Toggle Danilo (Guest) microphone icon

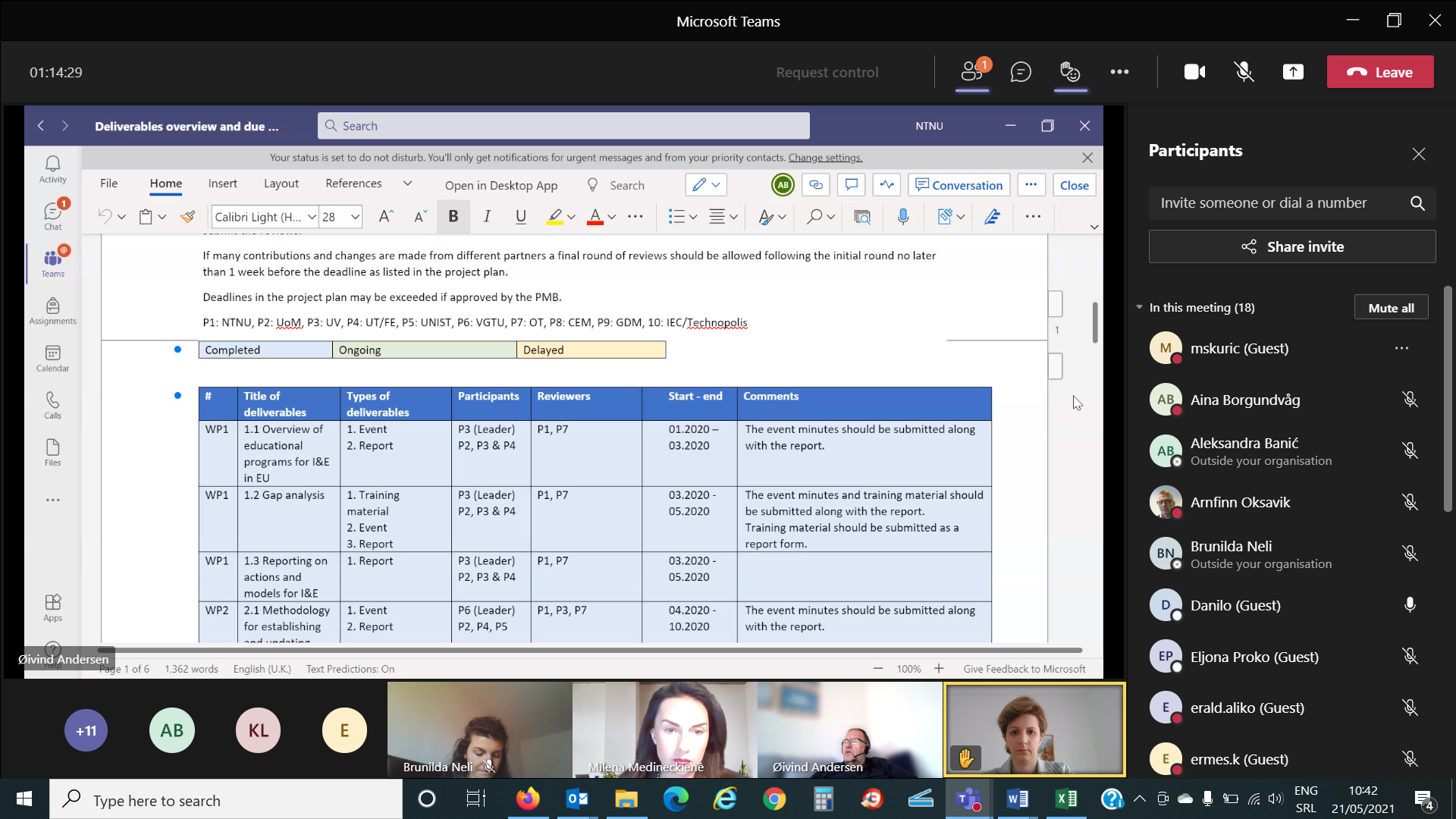(1410, 605)
